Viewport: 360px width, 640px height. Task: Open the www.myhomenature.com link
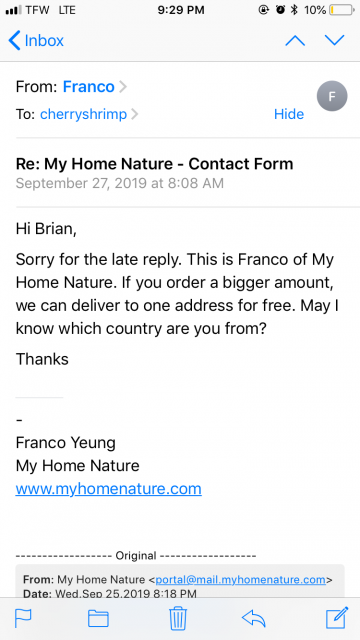coord(109,489)
